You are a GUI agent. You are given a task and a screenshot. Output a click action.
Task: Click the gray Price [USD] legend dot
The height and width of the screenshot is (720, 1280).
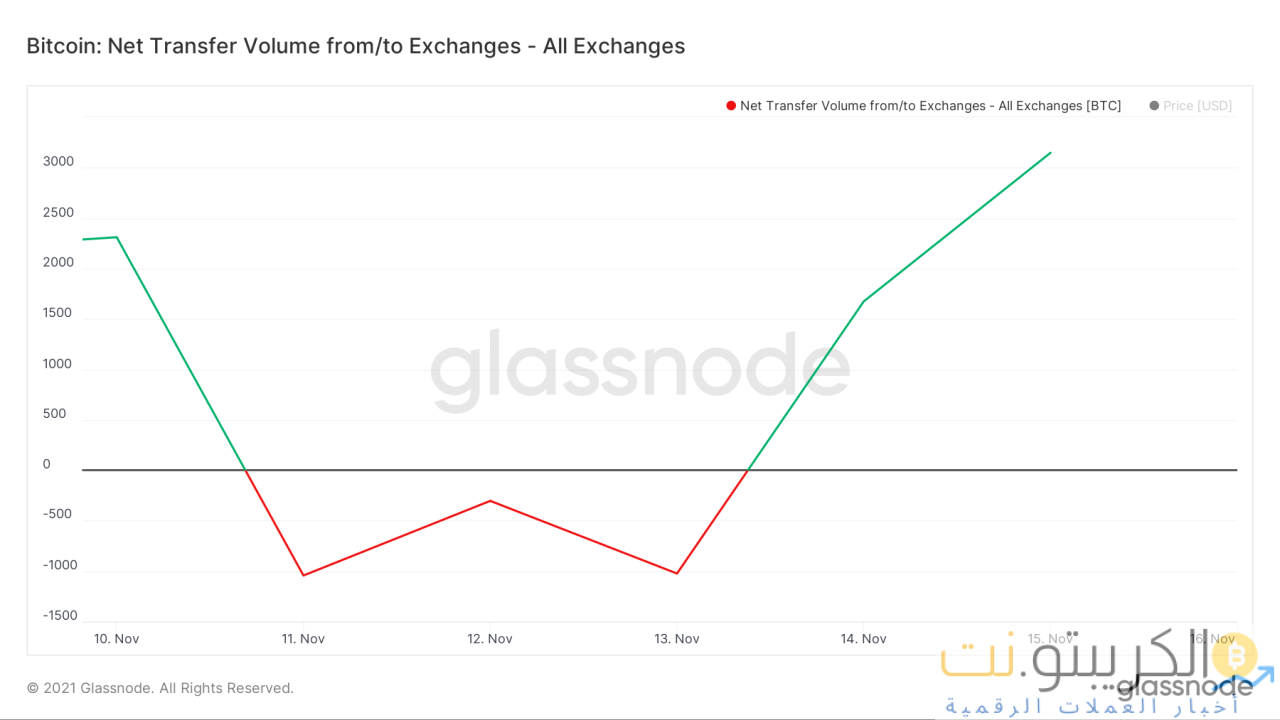tap(1155, 106)
